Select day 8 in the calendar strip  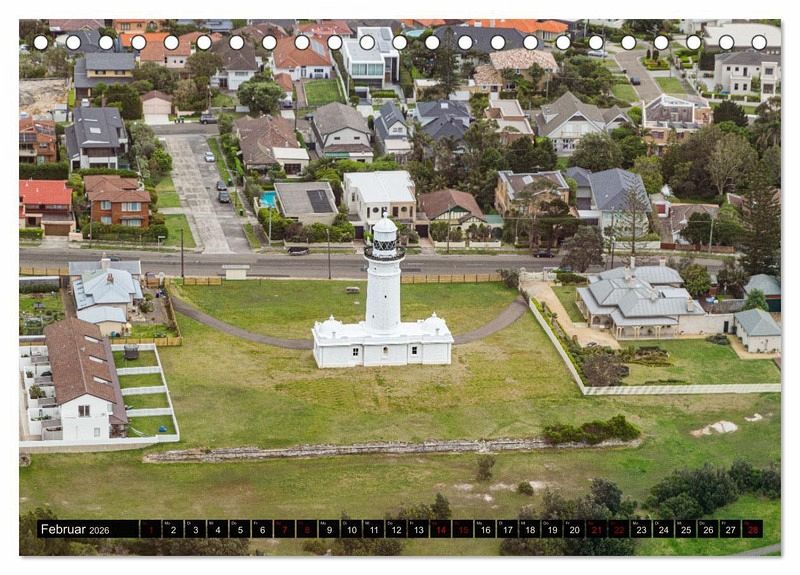pos(307,530)
